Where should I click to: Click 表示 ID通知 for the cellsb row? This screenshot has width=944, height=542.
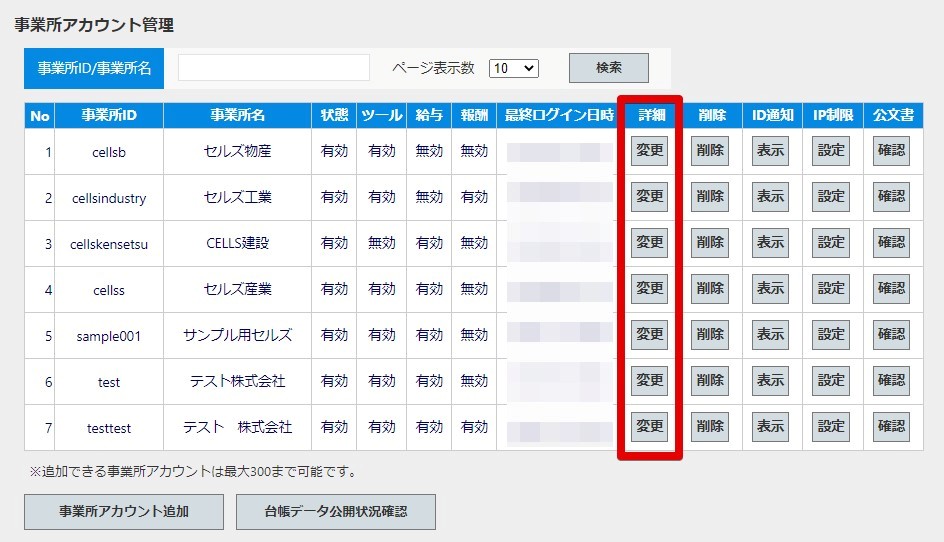click(x=770, y=151)
